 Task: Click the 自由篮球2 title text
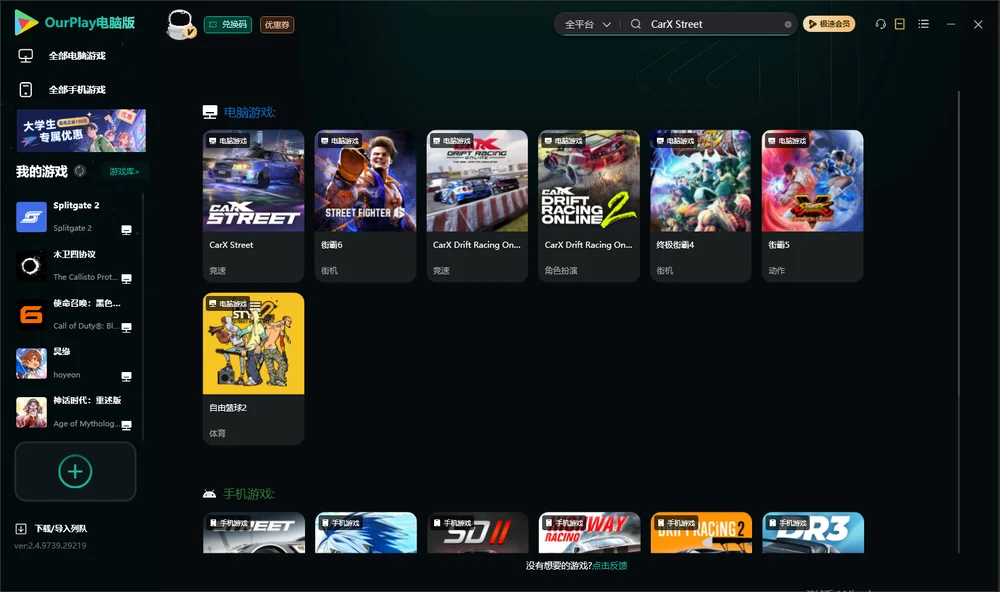[x=228, y=408]
